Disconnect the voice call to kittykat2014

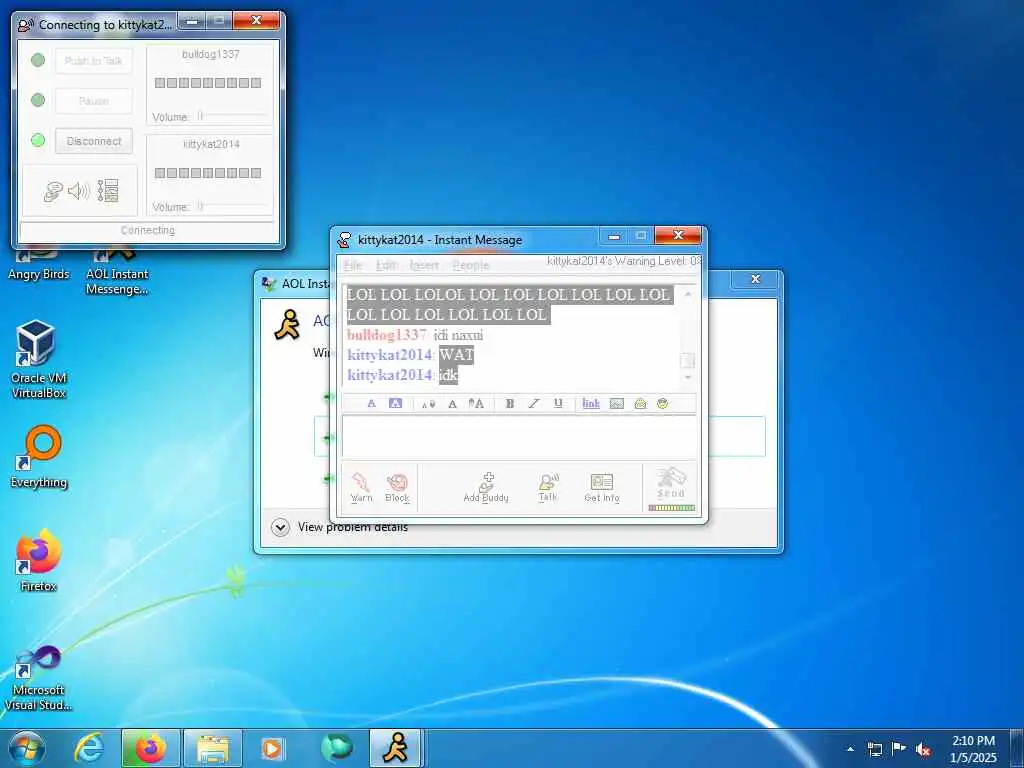94,141
